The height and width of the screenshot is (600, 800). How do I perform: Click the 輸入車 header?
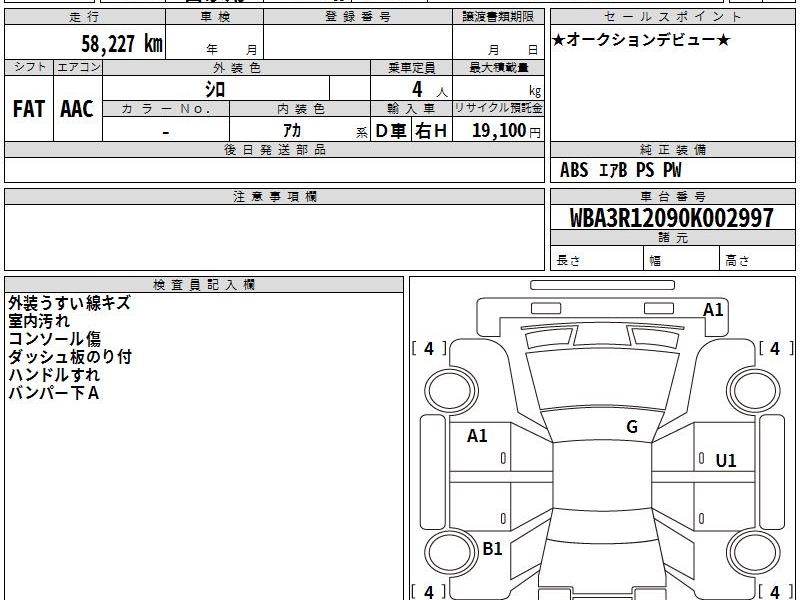412,109
